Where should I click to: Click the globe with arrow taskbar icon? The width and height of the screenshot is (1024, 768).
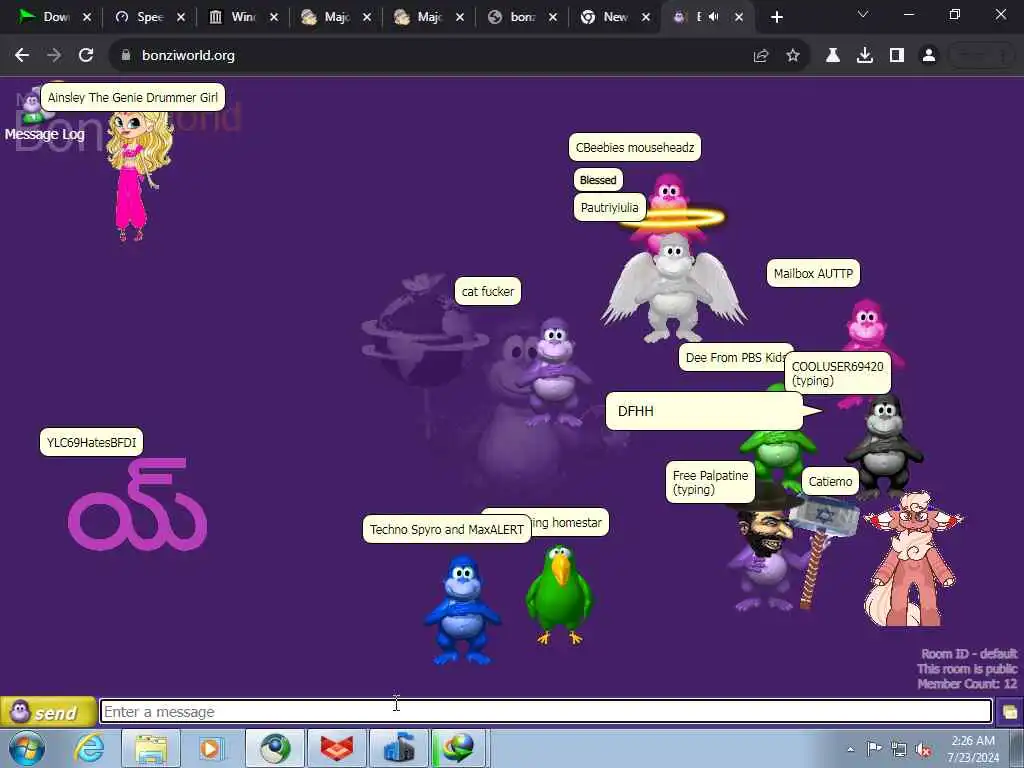click(x=460, y=748)
